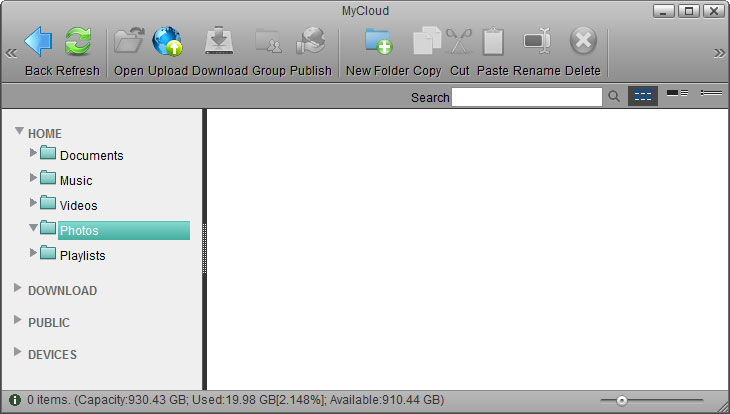
Task: Click the Rename icon
Action: (x=537, y=42)
